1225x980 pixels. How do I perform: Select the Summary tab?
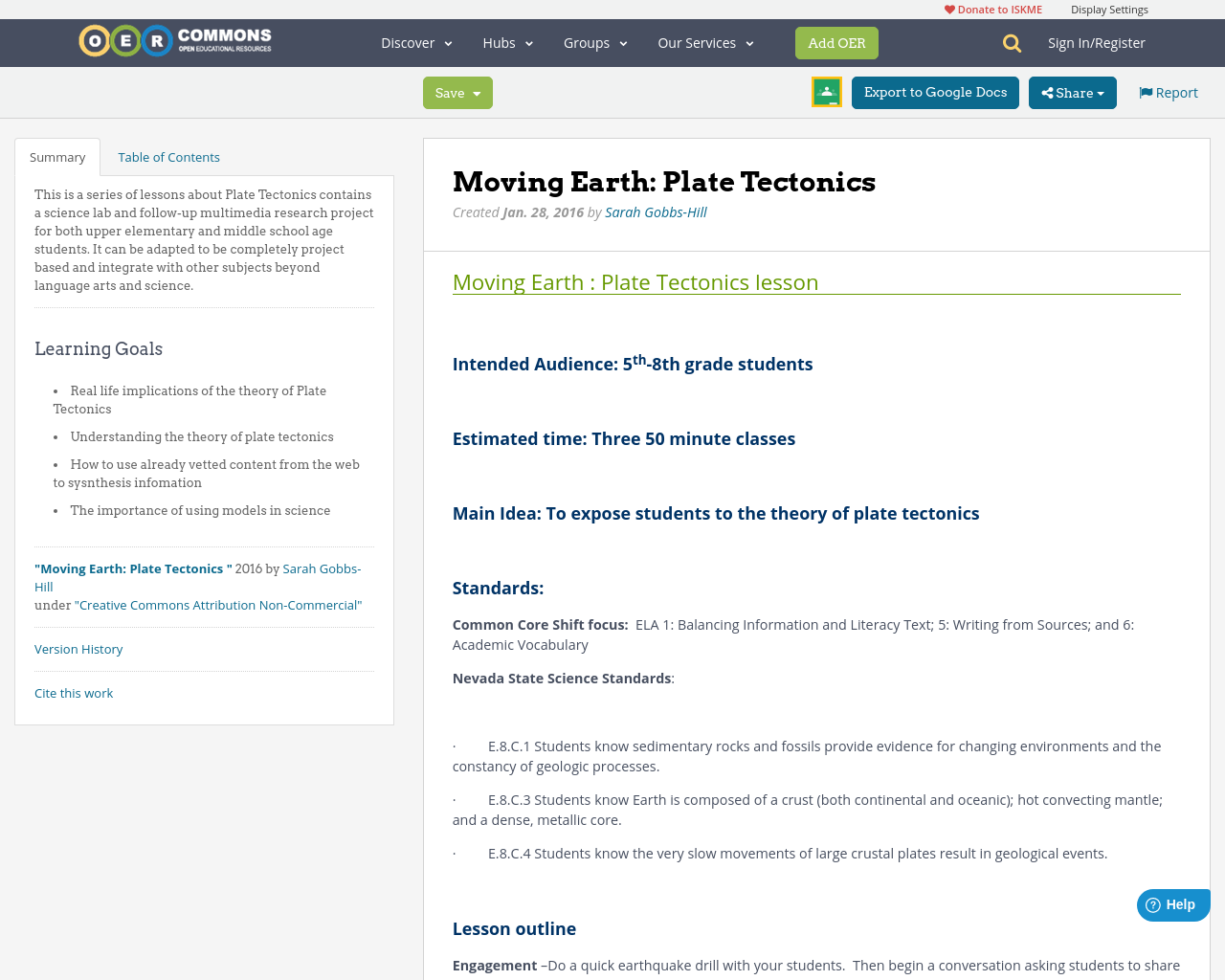point(57,156)
